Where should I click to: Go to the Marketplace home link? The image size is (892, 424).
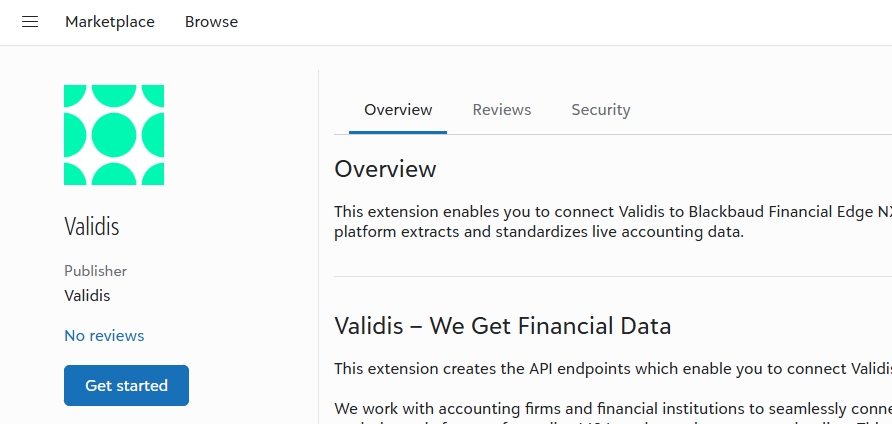coord(110,22)
